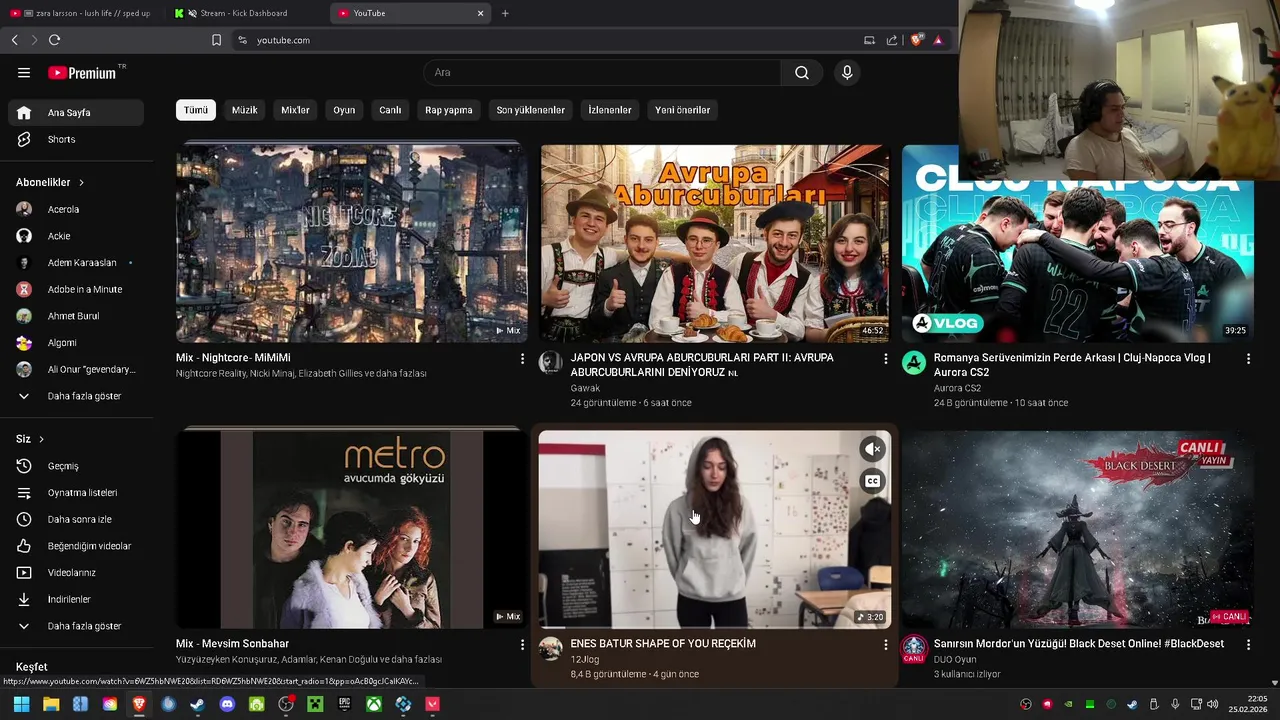Open the Brave Shields icon

tap(916, 40)
